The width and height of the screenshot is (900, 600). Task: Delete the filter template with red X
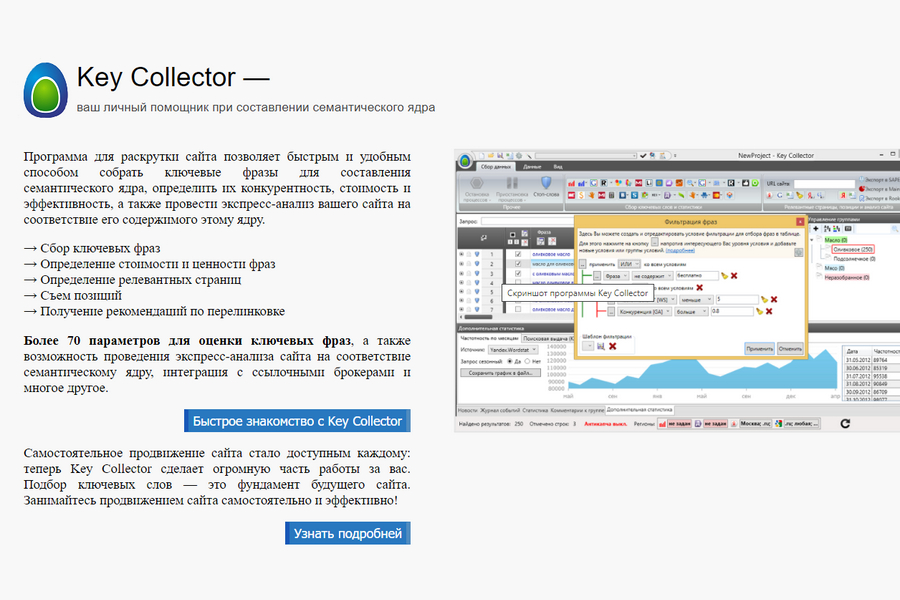(x=613, y=346)
